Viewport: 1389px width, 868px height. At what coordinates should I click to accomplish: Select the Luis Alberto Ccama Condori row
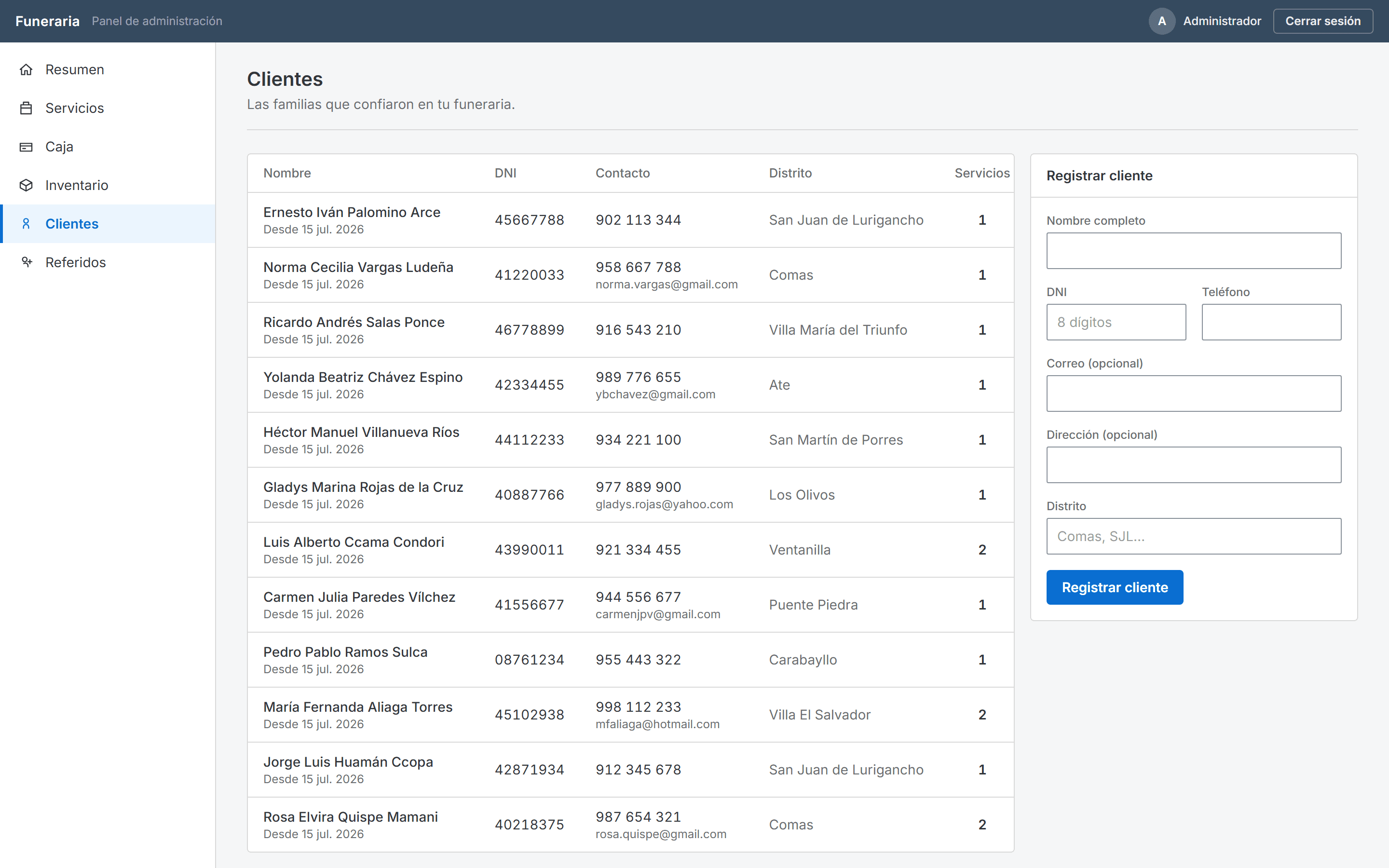pyautogui.click(x=630, y=550)
